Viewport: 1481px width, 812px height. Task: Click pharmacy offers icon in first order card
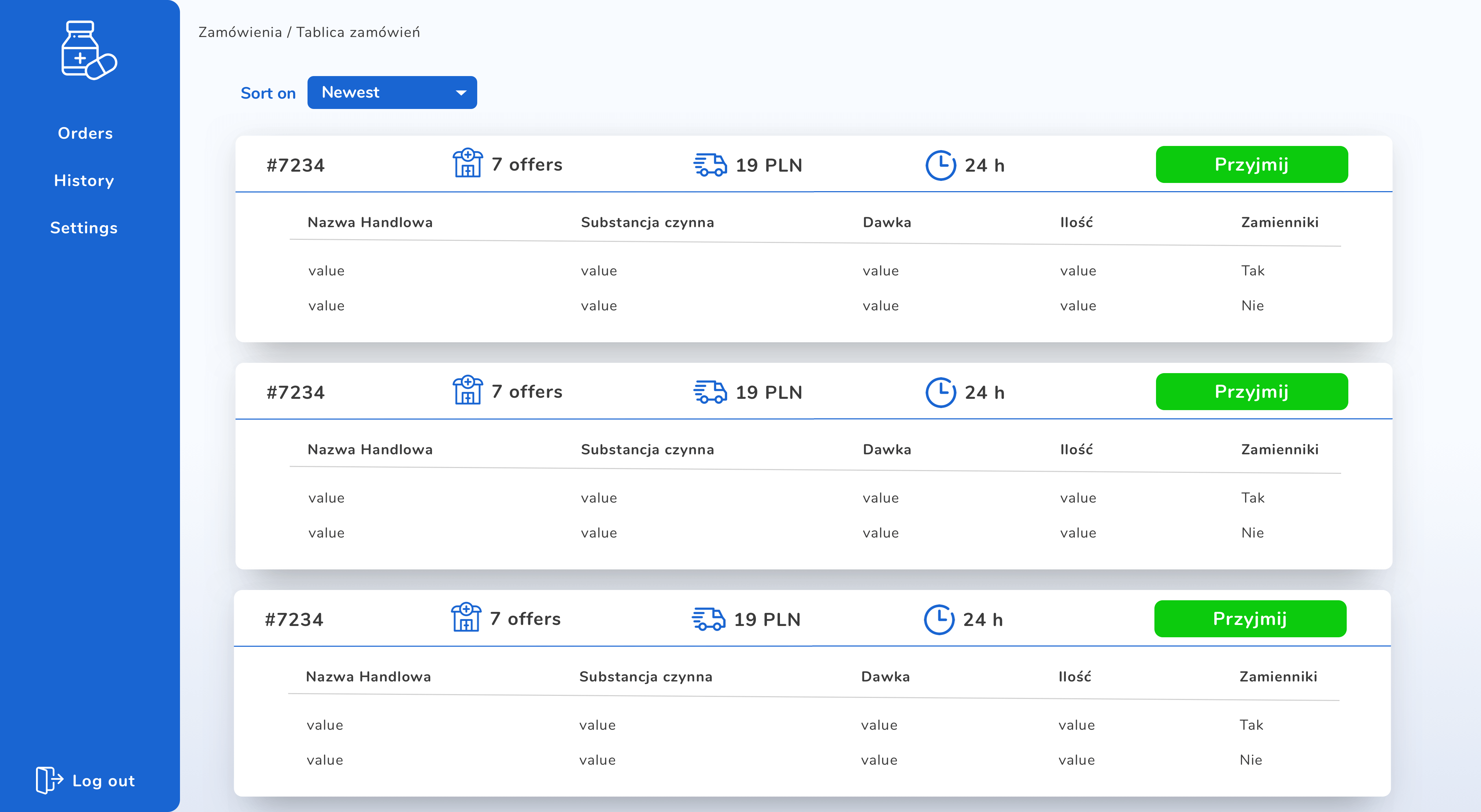point(467,163)
